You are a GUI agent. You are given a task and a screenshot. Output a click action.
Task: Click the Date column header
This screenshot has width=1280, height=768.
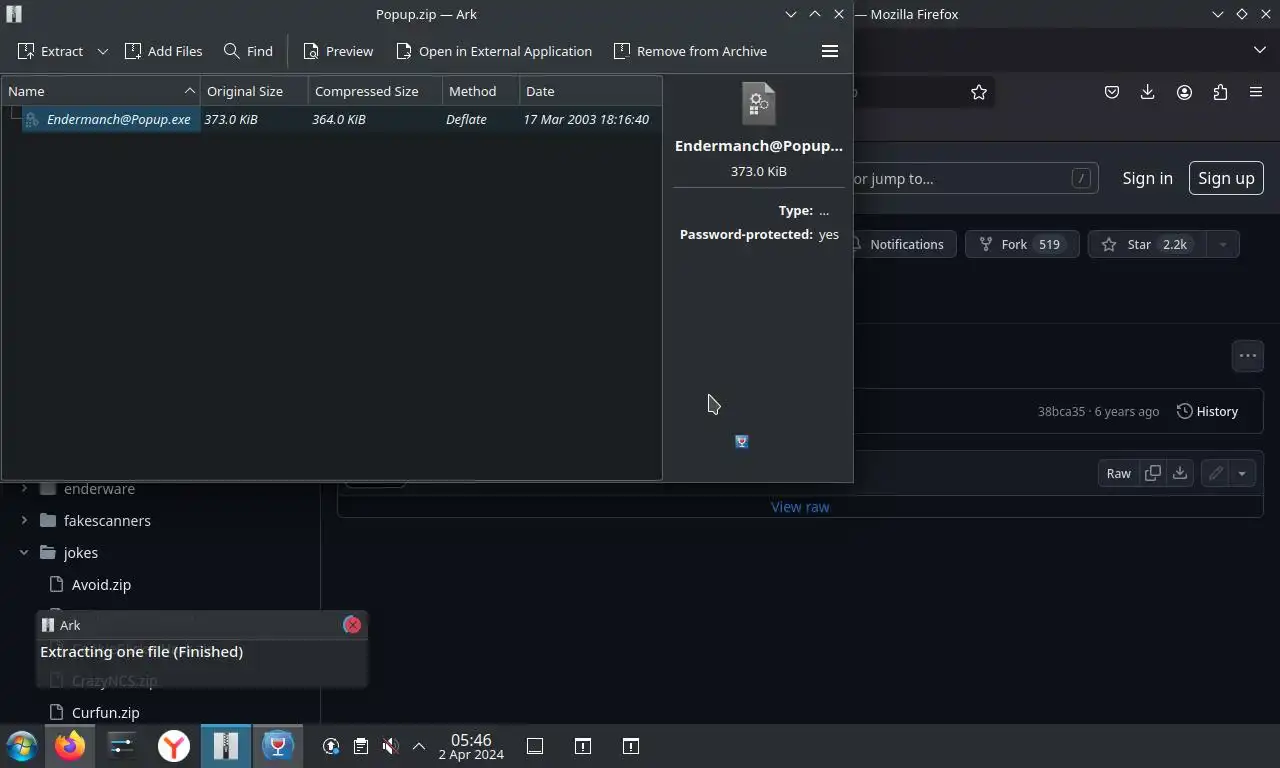click(590, 91)
